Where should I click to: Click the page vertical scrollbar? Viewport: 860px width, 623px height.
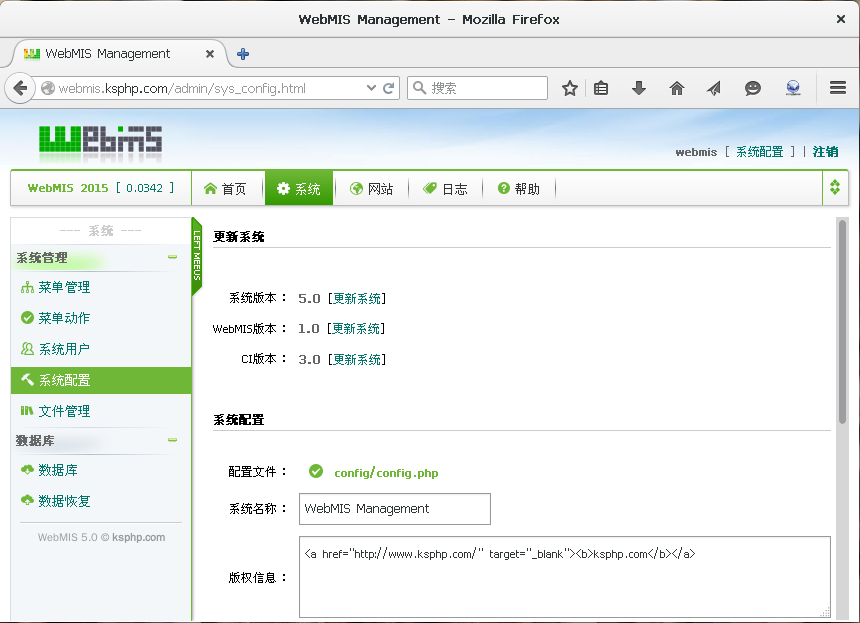point(842,321)
